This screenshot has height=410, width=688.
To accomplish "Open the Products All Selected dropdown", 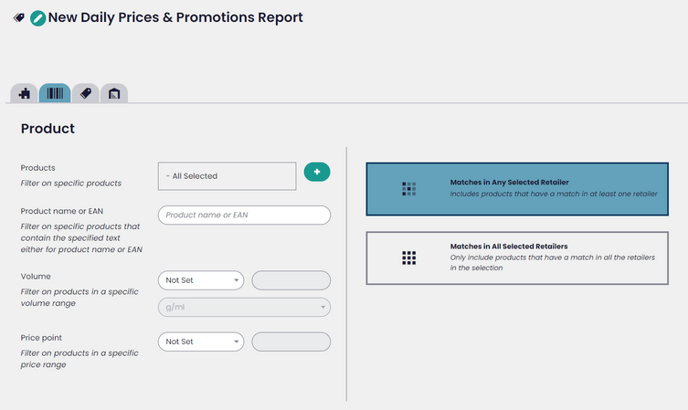I will coord(227,176).
